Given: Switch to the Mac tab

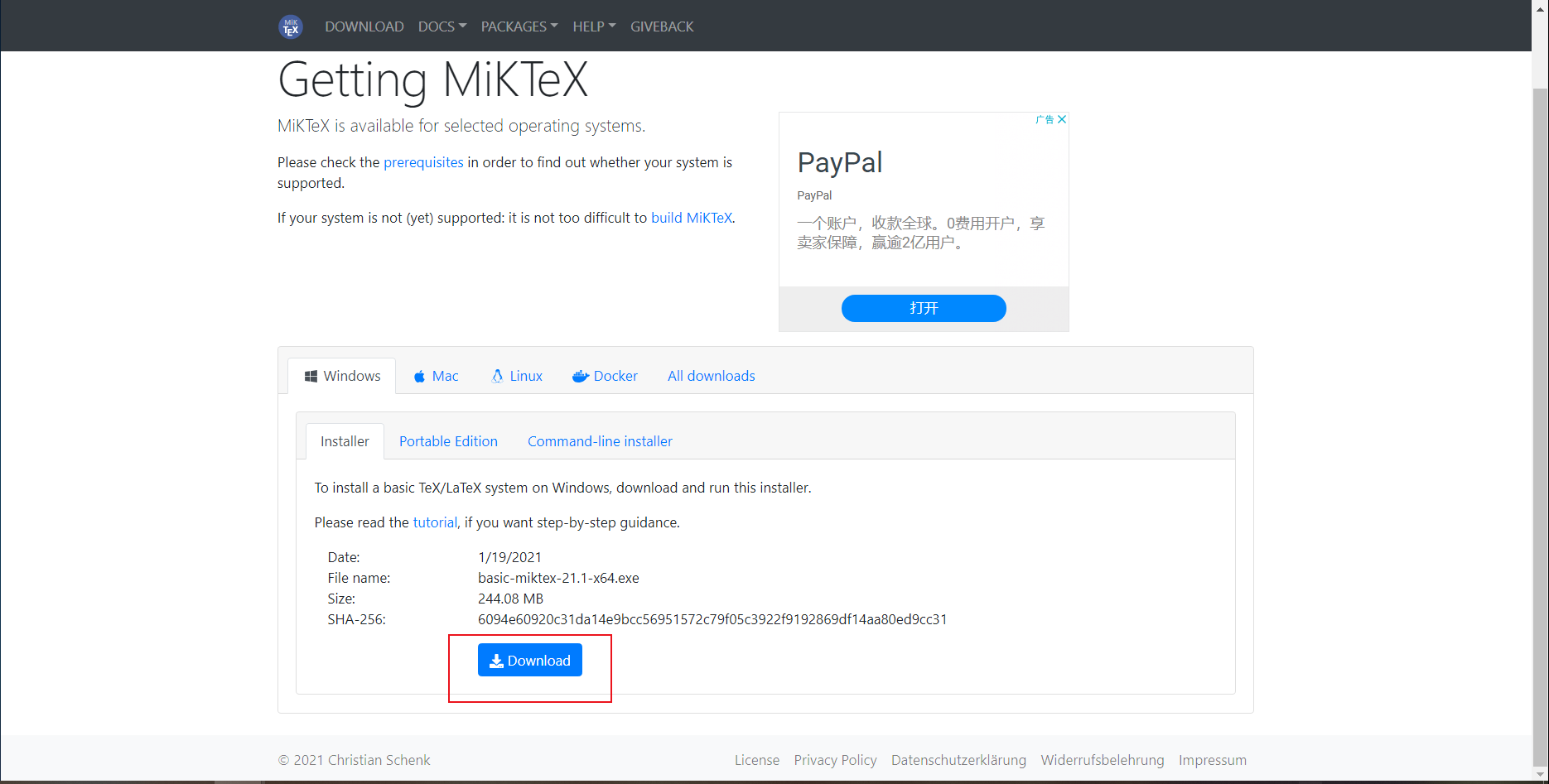Looking at the screenshot, I should click(x=436, y=376).
